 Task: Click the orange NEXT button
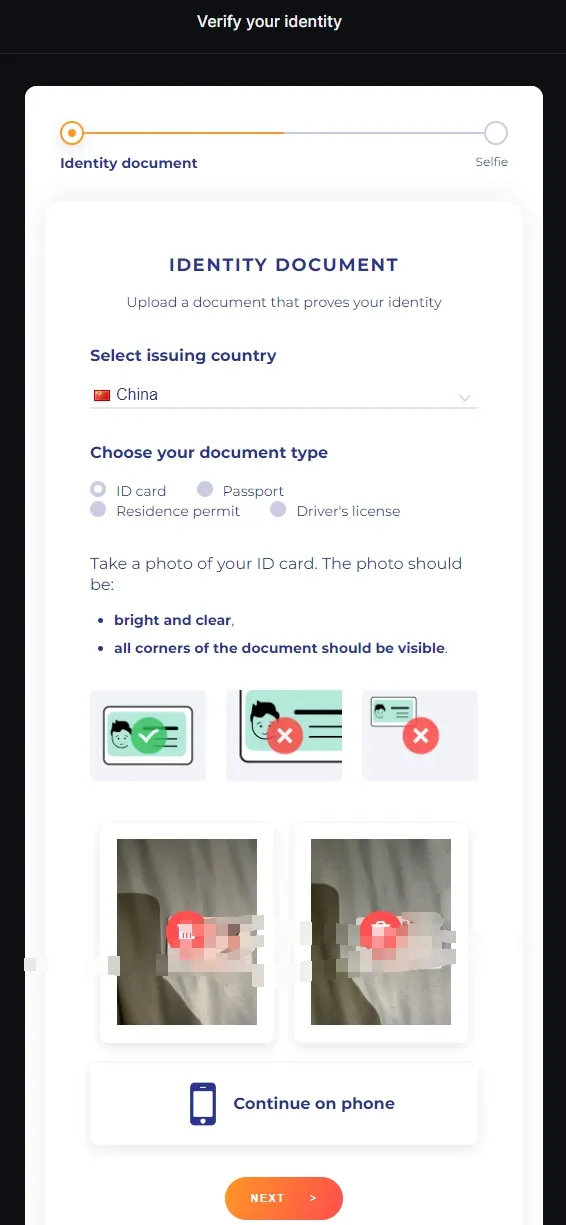coord(284,1198)
